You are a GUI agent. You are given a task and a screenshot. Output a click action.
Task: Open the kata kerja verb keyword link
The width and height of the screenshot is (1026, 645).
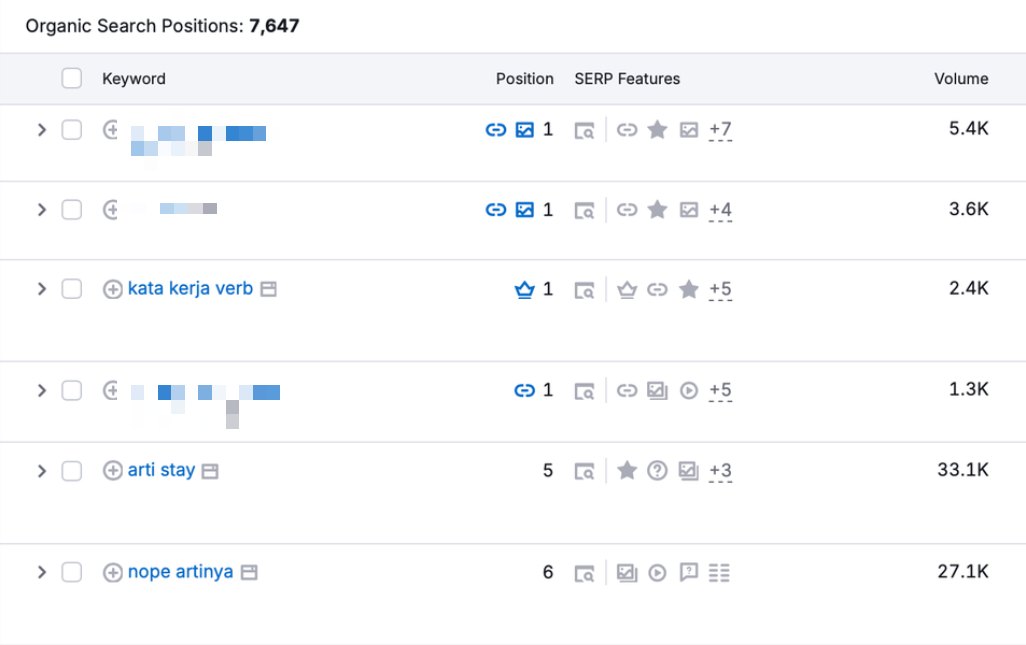coord(190,288)
